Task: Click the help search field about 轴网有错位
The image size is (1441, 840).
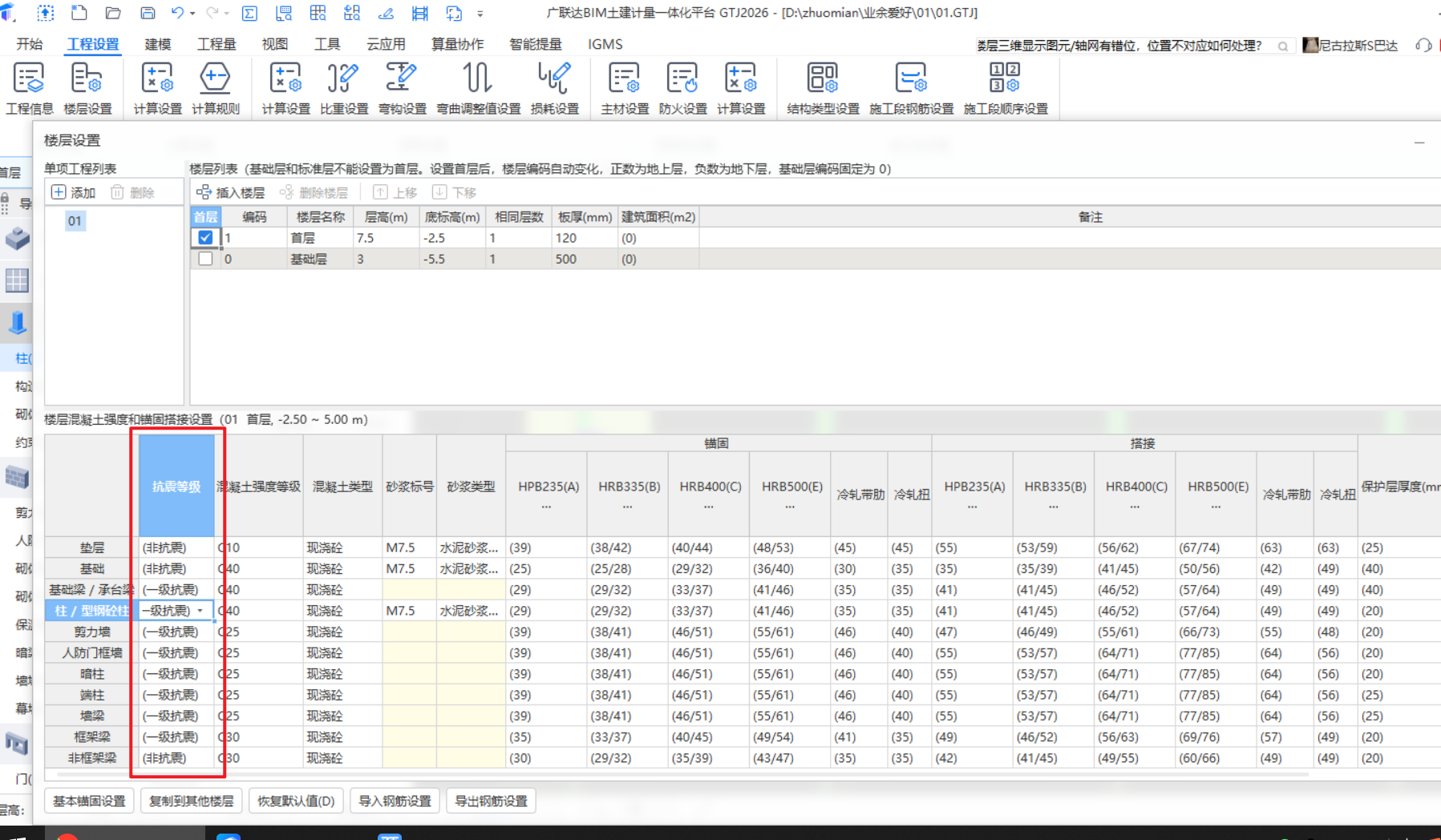Action: point(1125,46)
